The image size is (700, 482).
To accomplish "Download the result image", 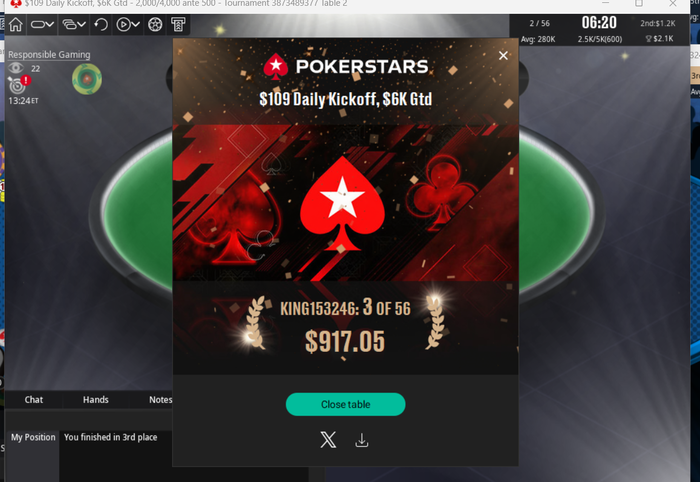I will coord(362,440).
